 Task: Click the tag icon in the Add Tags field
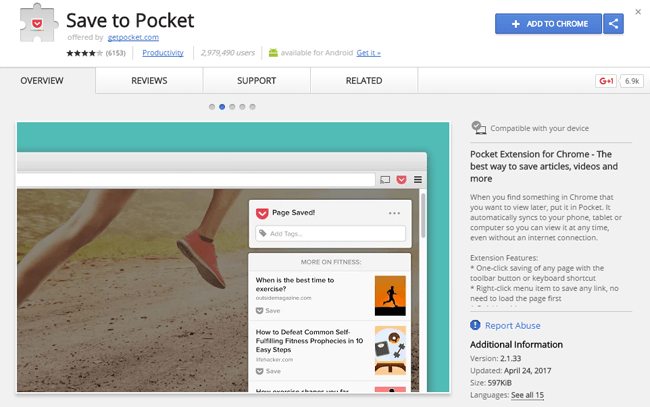pos(263,233)
